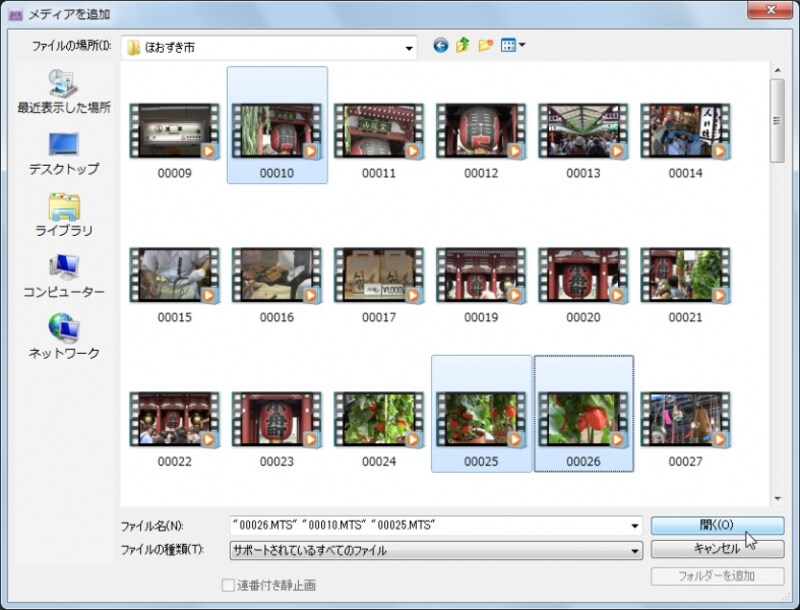Open Computer (コンピューター) in sidebar
The width and height of the screenshot is (800, 610).
point(63,276)
